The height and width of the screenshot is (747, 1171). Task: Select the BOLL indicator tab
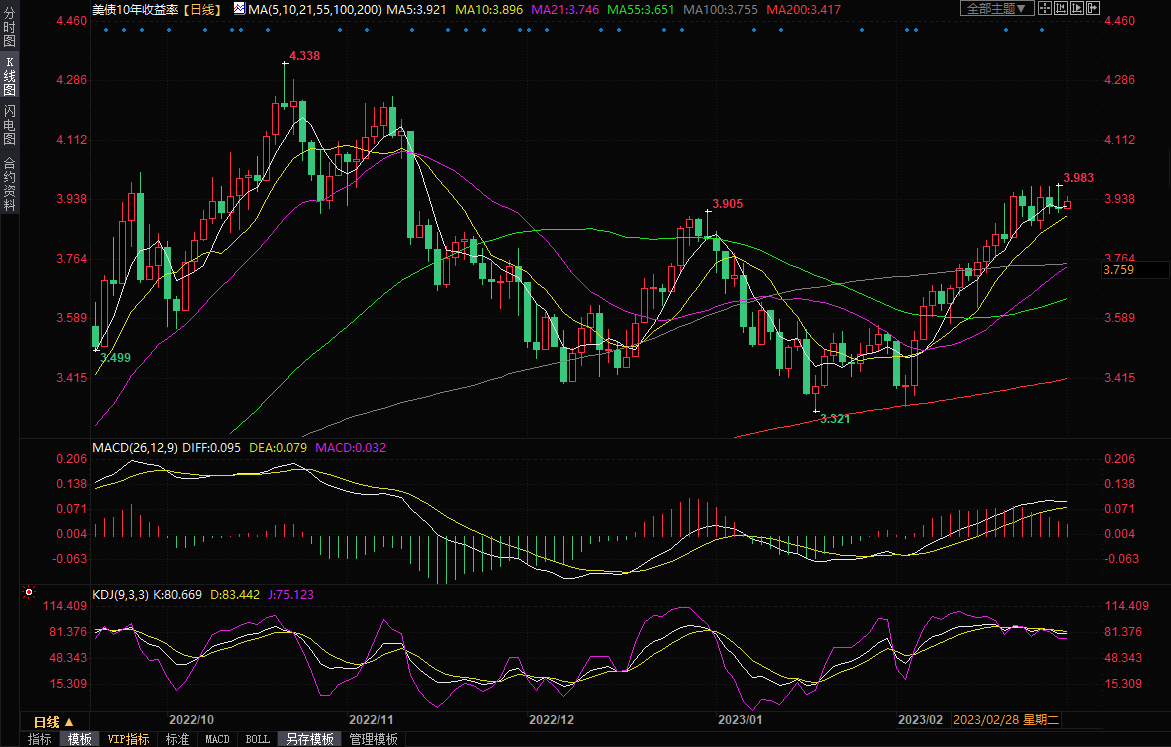[x=257, y=739]
